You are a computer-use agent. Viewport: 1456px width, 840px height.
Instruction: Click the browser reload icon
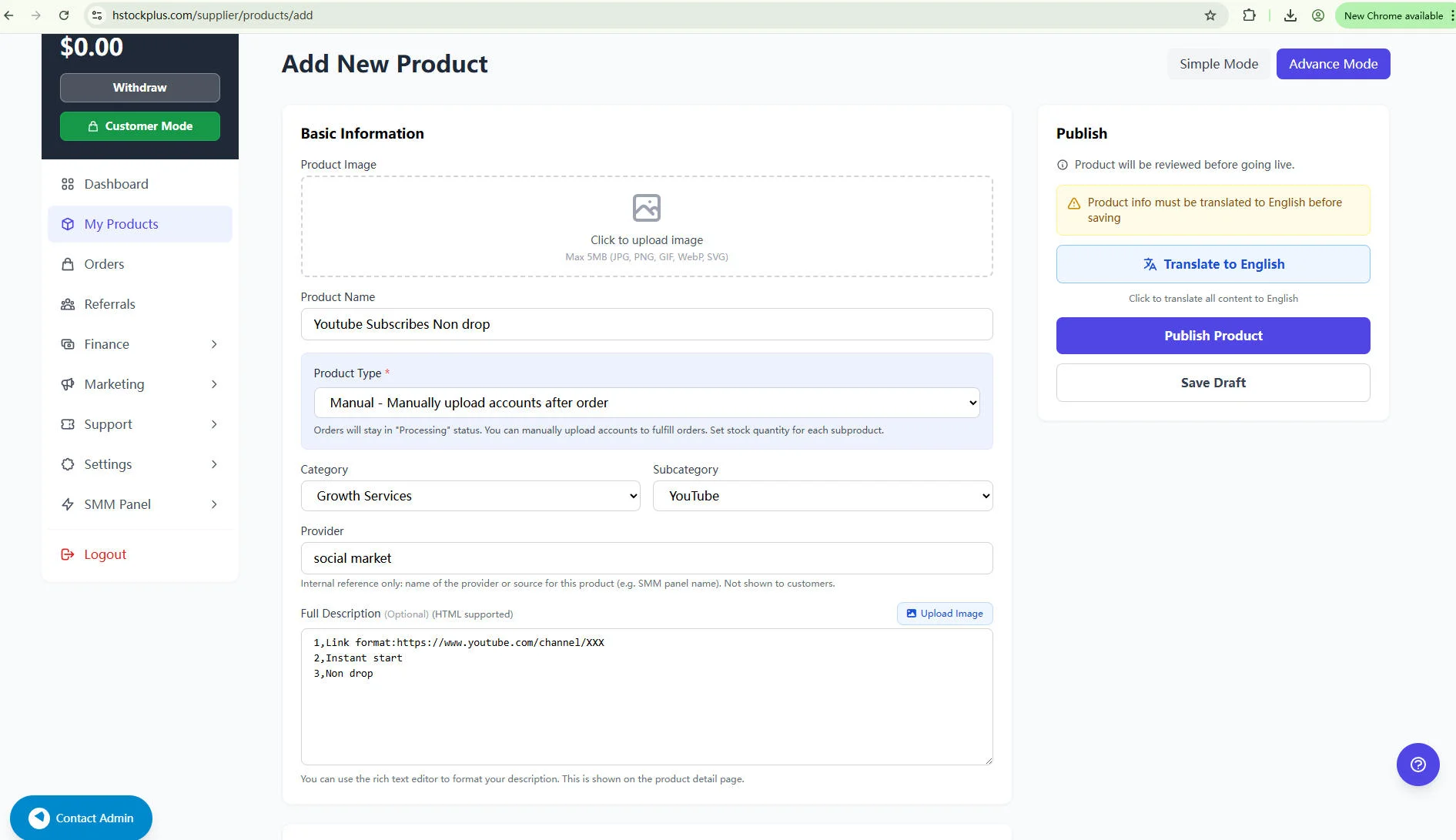pos(64,15)
